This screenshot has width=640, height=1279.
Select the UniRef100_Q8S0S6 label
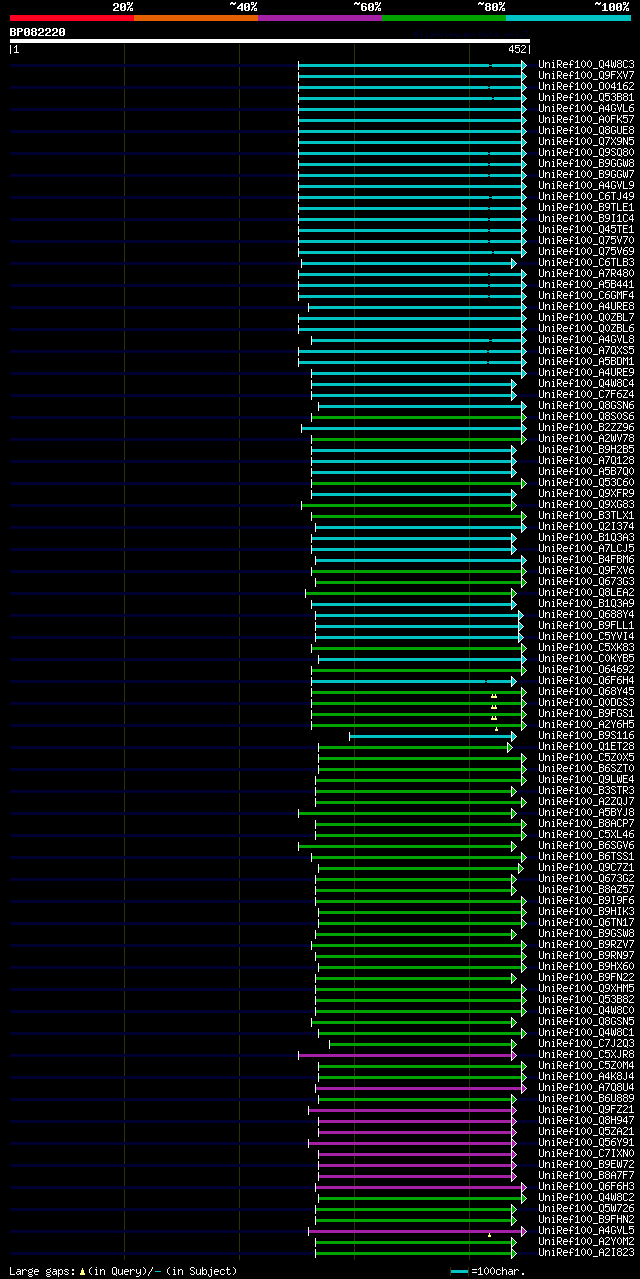(x=586, y=417)
